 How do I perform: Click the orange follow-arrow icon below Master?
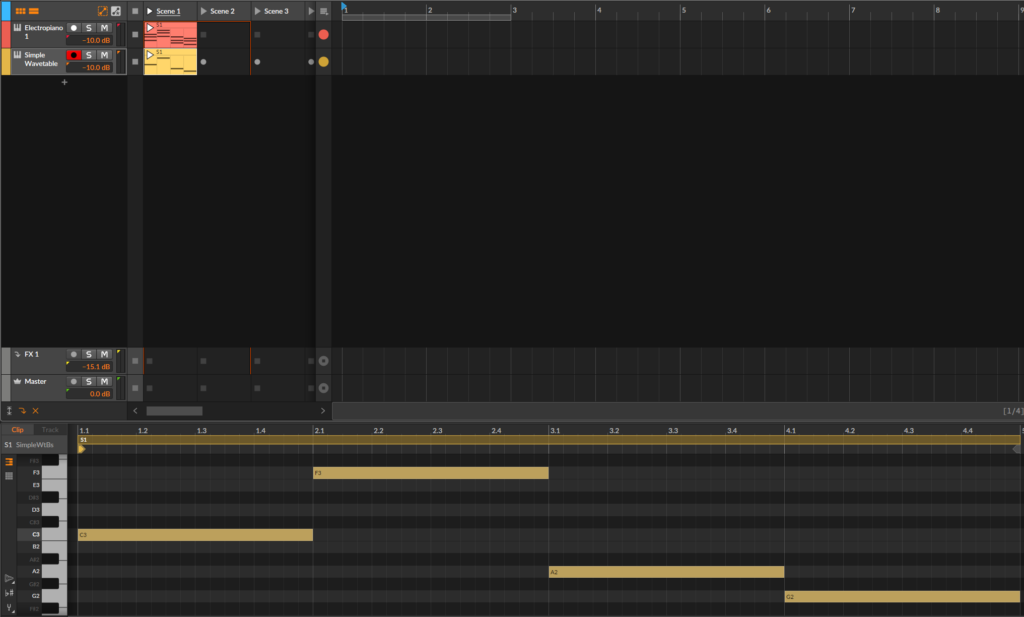point(22,411)
